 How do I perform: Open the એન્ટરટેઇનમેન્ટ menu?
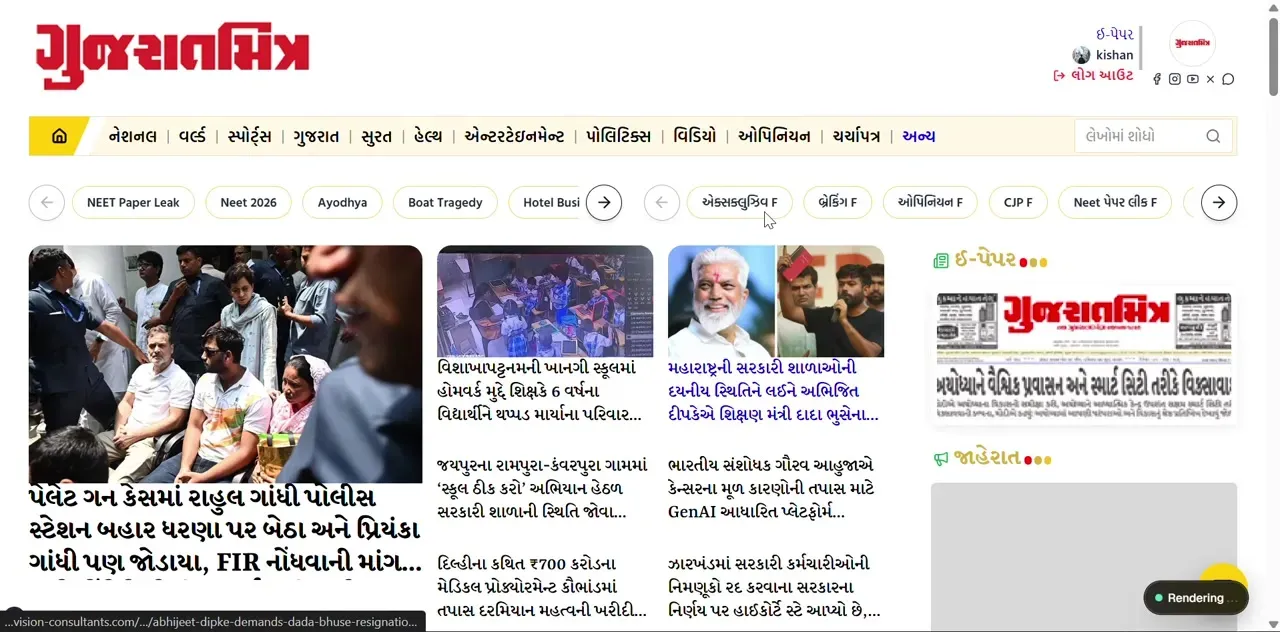514,136
